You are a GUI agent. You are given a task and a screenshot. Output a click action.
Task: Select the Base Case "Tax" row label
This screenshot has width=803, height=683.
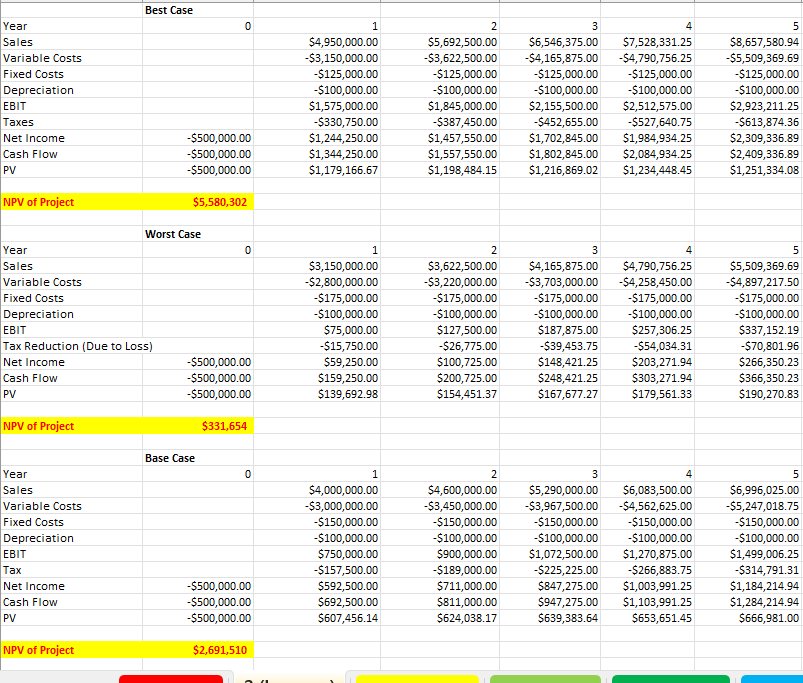click(12, 570)
